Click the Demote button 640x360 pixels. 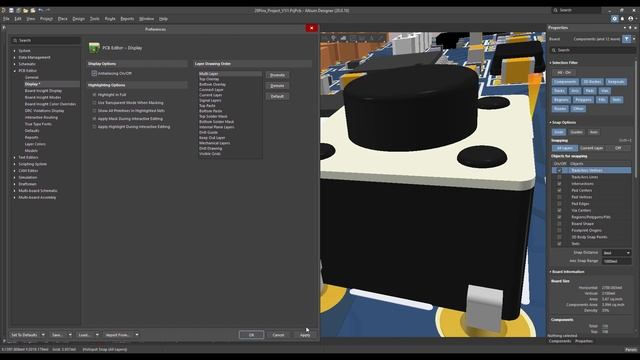(278, 86)
